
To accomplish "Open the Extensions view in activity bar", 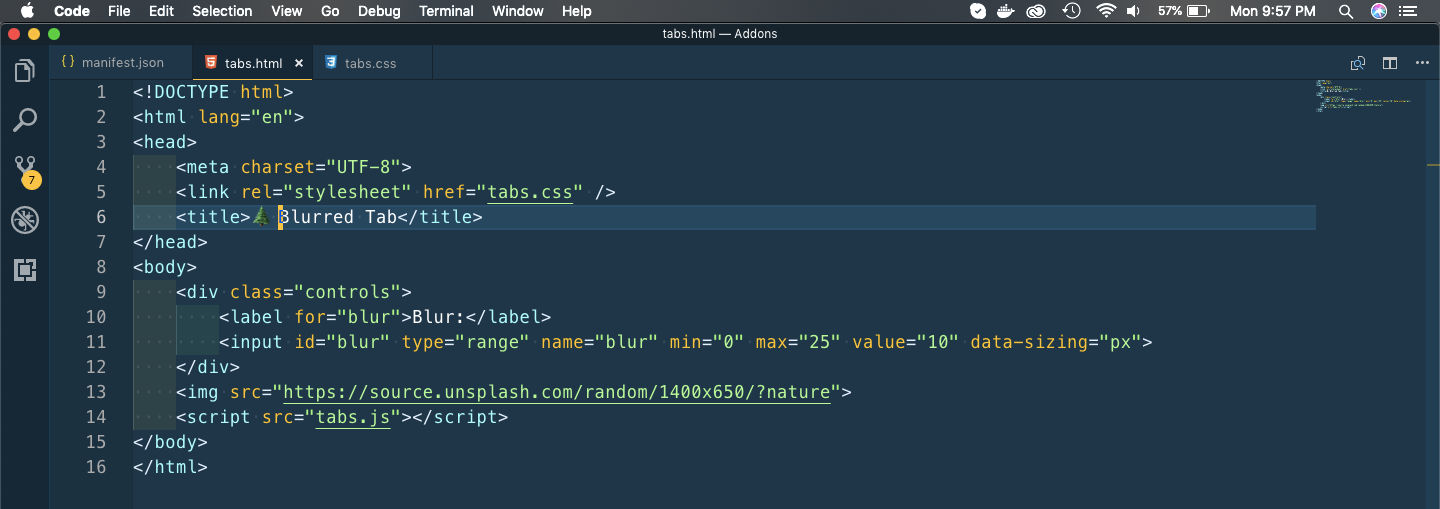I will coord(24,269).
